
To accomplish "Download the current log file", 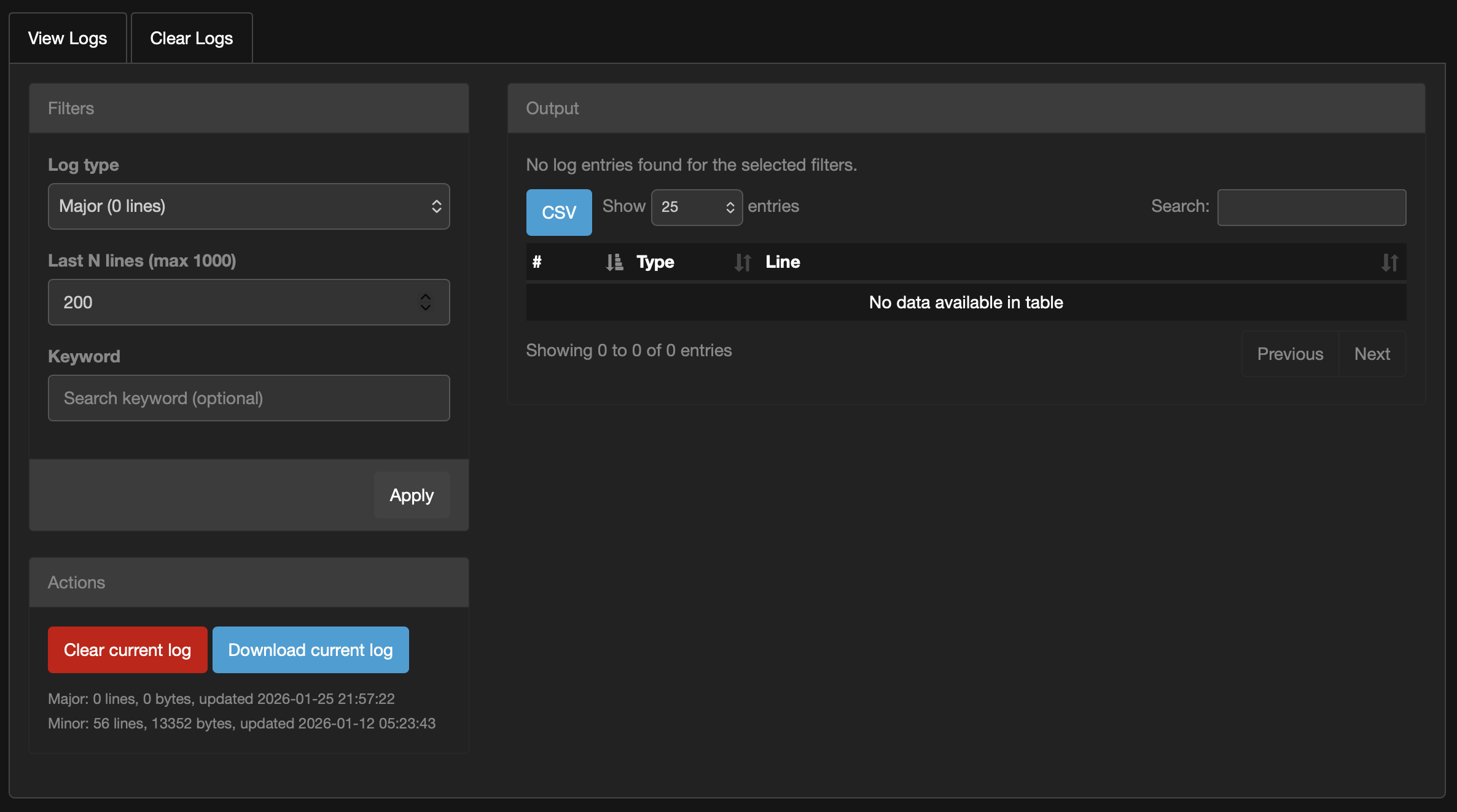I will tap(310, 650).
